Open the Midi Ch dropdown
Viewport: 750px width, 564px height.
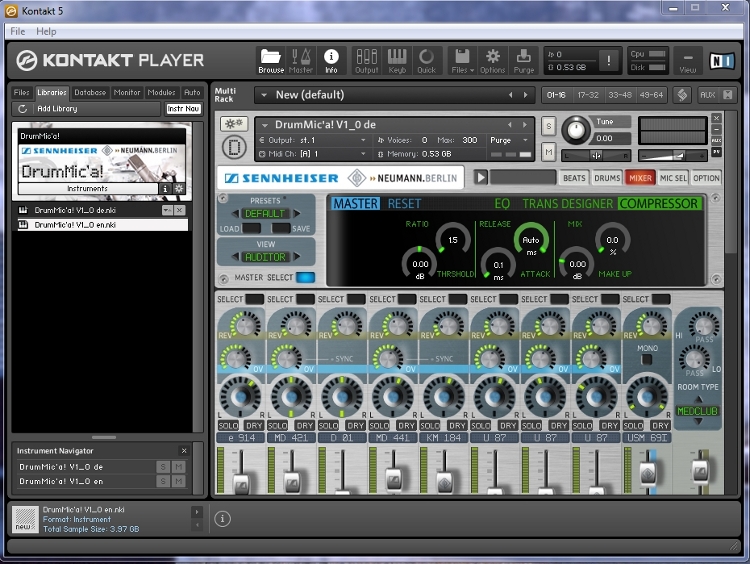(x=363, y=154)
